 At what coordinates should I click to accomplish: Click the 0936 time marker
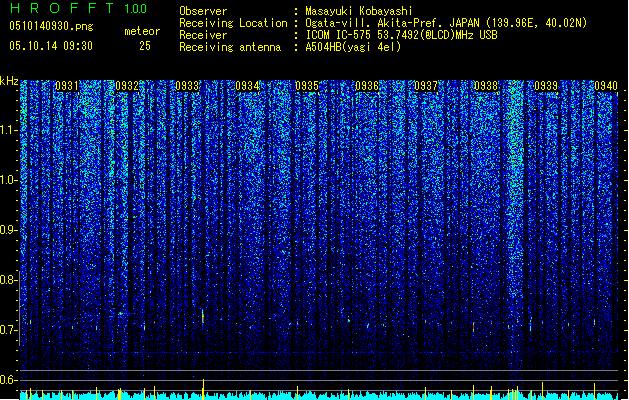coord(367,86)
